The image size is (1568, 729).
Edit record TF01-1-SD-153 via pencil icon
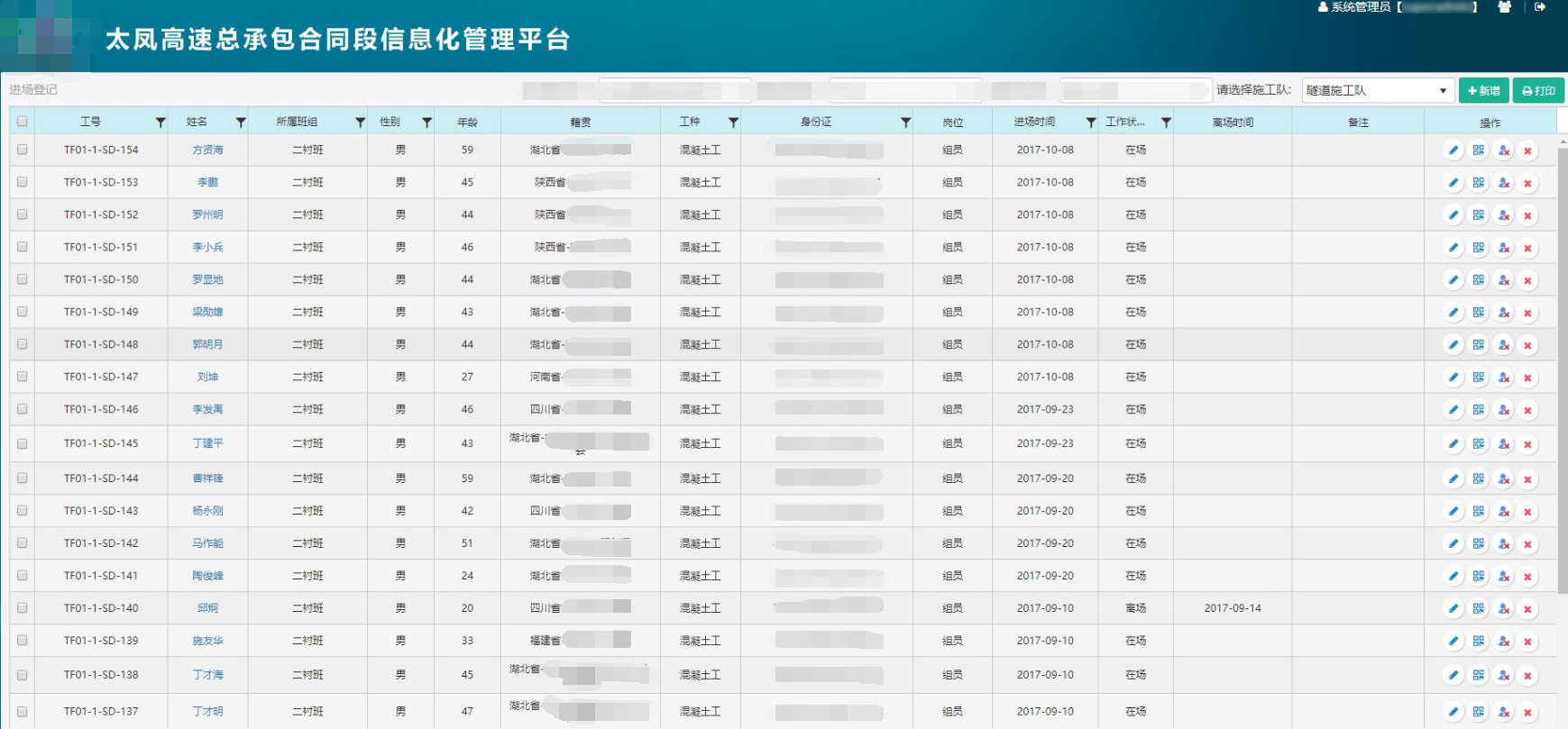tap(1453, 183)
